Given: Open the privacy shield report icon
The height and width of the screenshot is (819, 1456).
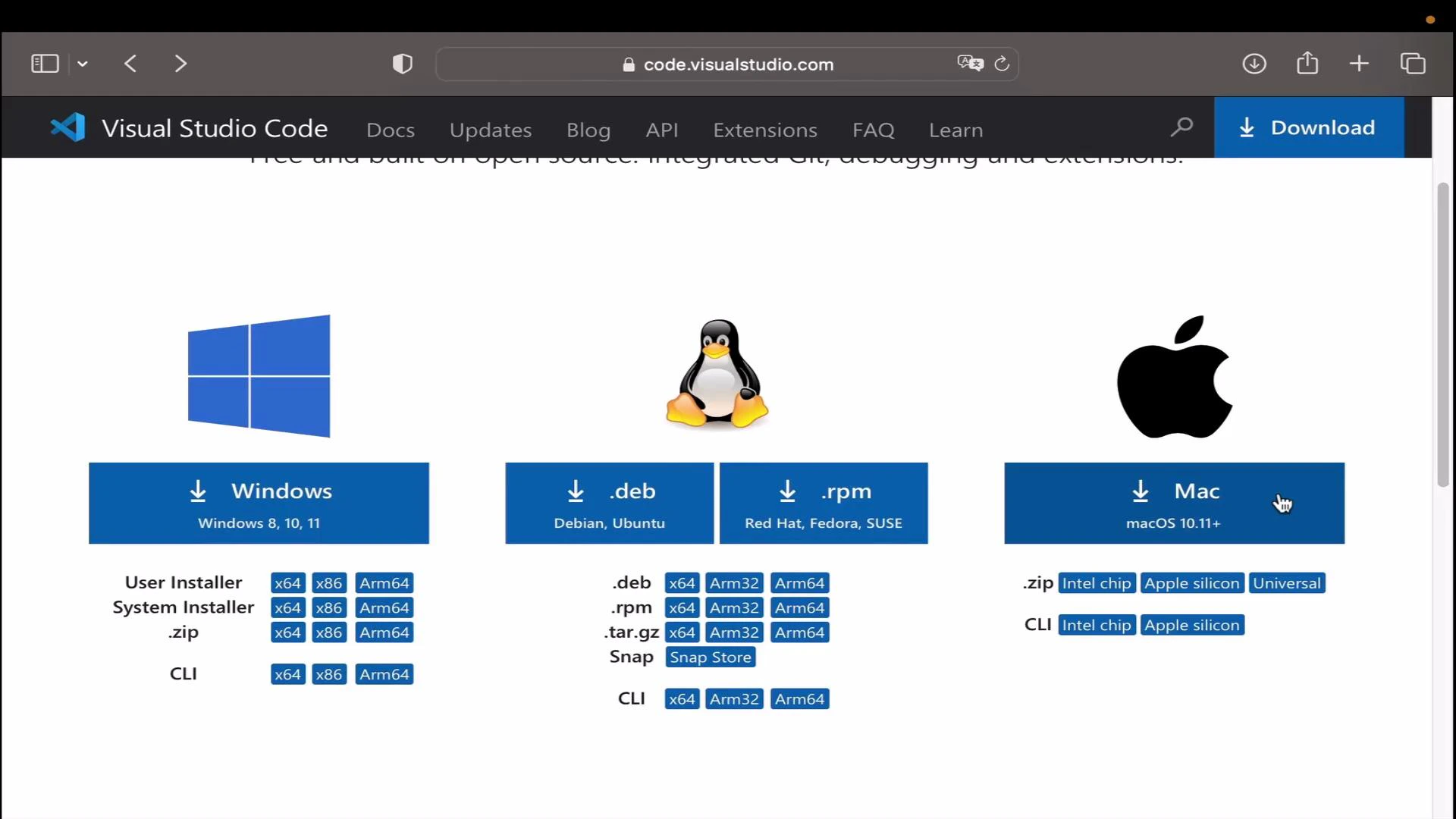Looking at the screenshot, I should (x=403, y=64).
